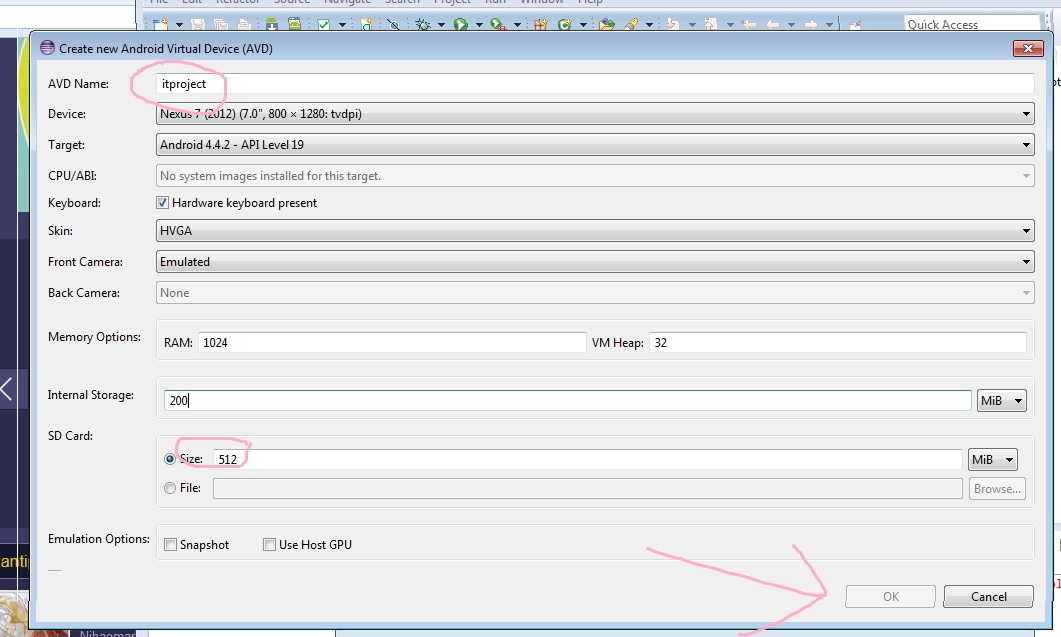The width and height of the screenshot is (1061, 637).
Task: Click the Save All icon in Eclipse toolbar
Action: [221, 24]
